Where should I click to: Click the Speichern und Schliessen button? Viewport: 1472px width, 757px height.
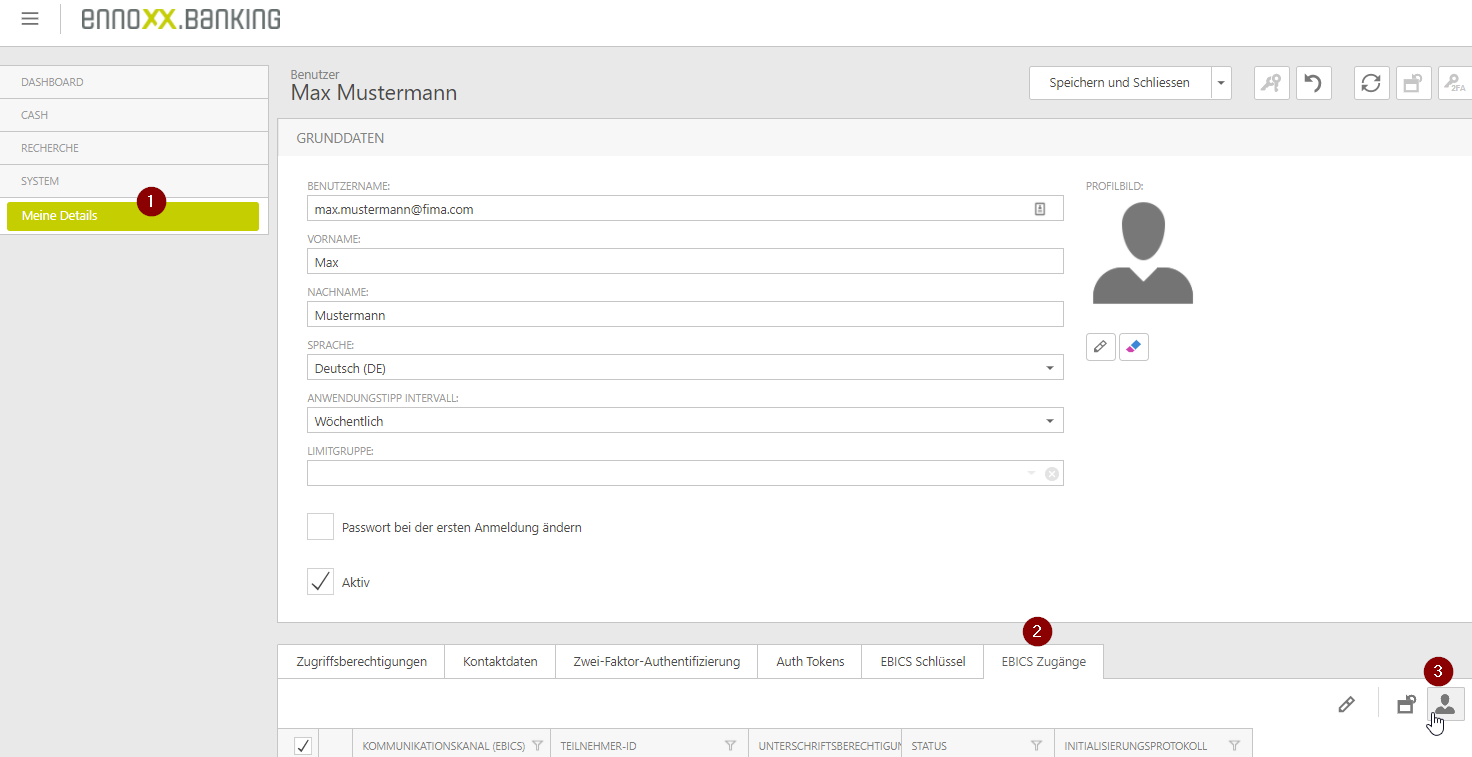pyautogui.click(x=1119, y=83)
